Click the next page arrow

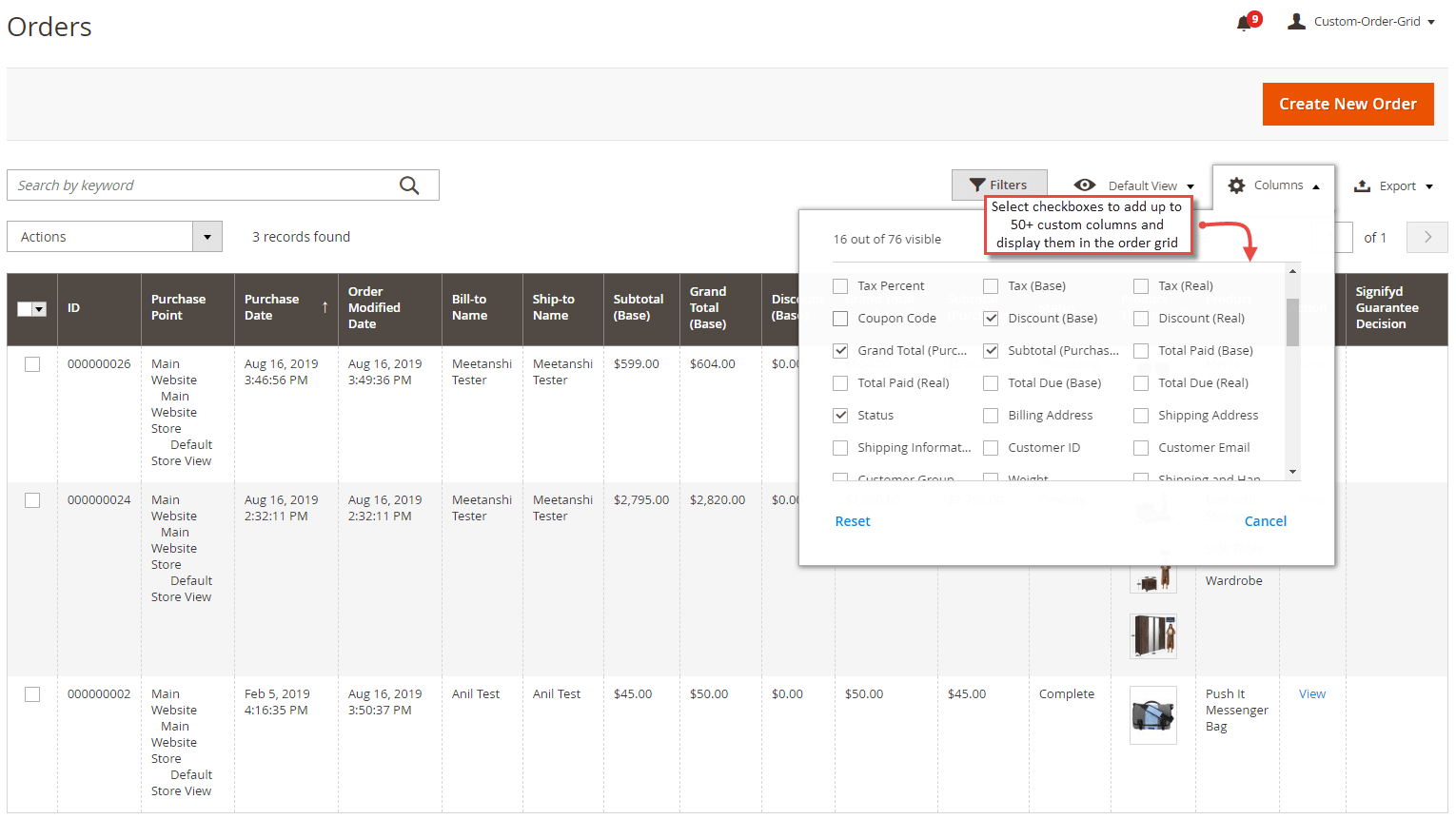coord(1426,237)
